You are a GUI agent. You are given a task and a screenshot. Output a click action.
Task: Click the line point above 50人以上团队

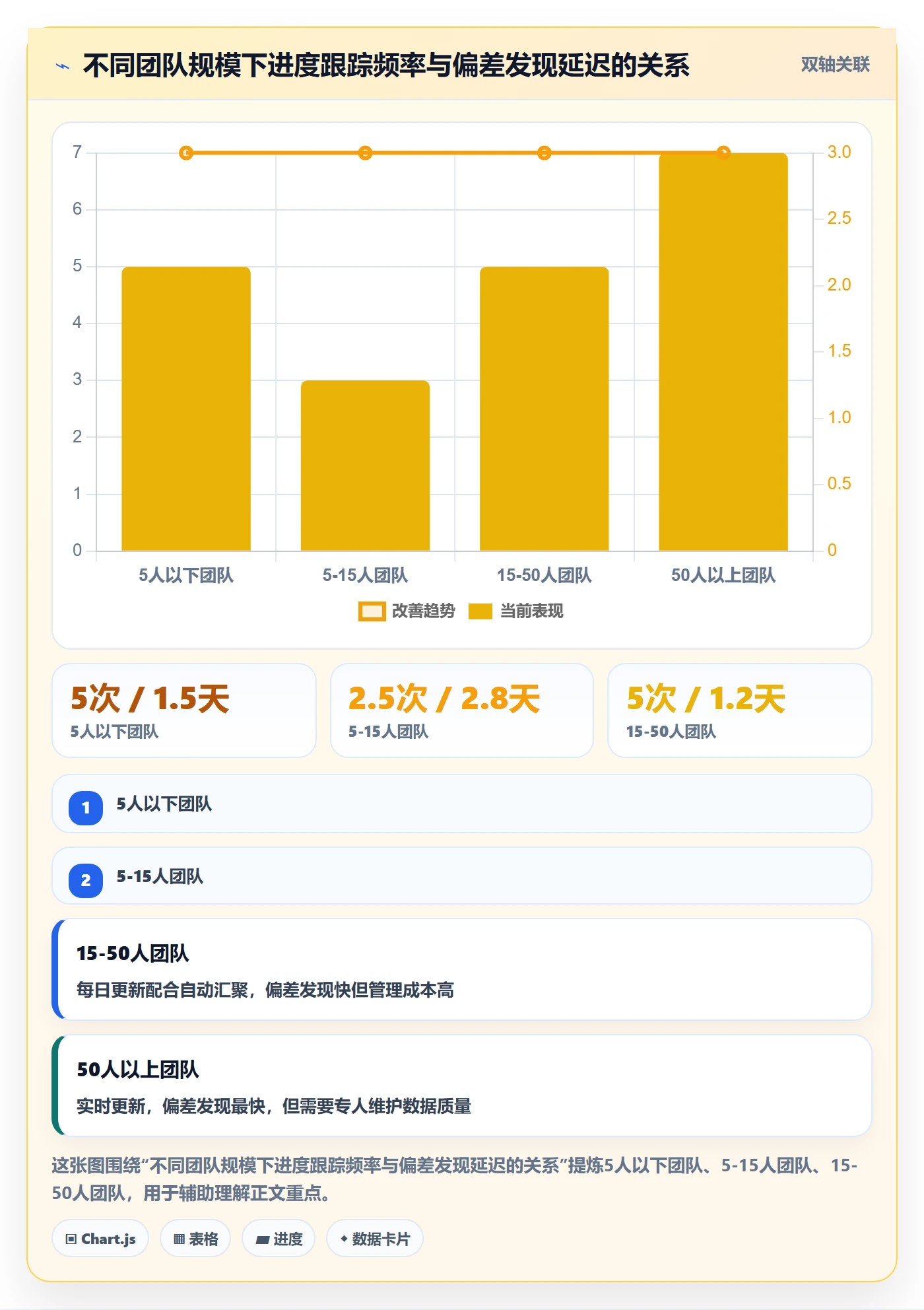pyautogui.click(x=723, y=153)
